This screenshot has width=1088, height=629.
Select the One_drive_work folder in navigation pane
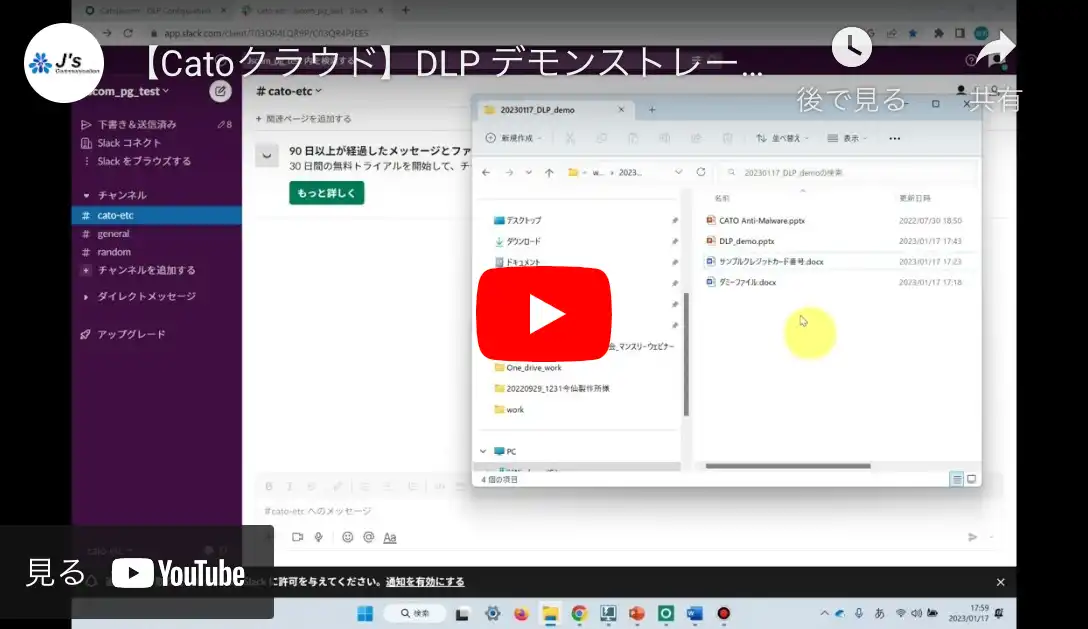[527, 367]
